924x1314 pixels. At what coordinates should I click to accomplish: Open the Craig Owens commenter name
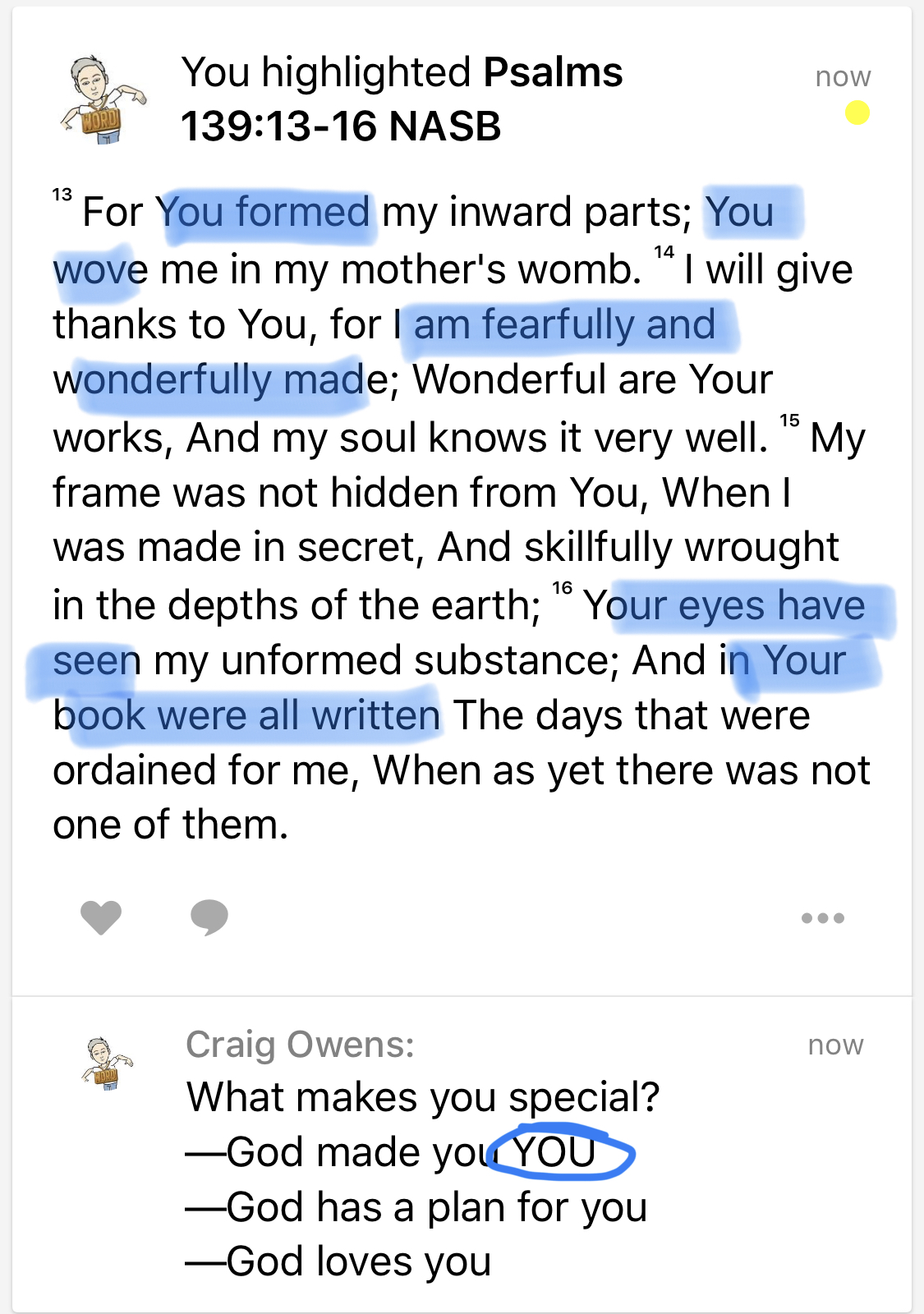pos(300,1045)
